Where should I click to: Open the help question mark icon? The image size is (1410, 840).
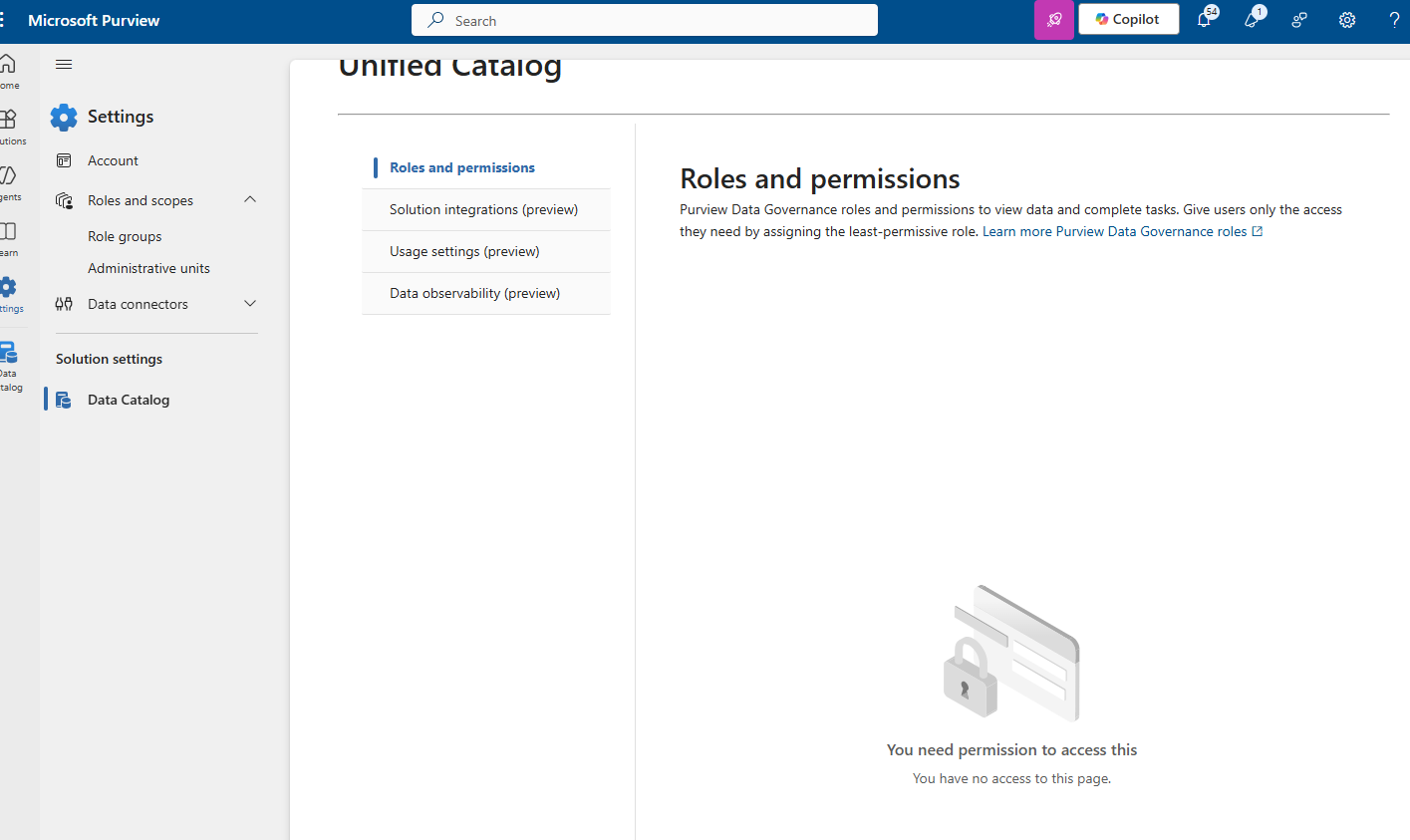tap(1394, 20)
